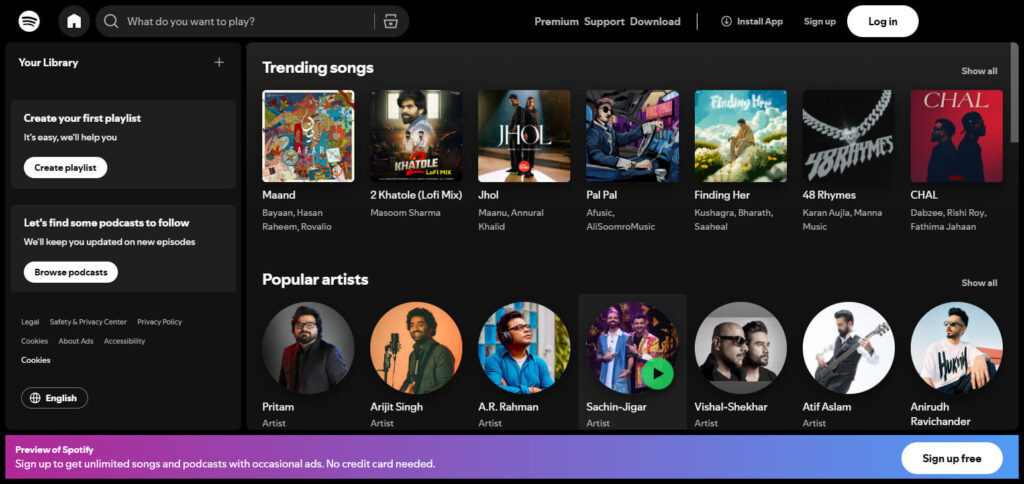Open the 2 Khatole (Lofi Mix) cover

pos(416,136)
